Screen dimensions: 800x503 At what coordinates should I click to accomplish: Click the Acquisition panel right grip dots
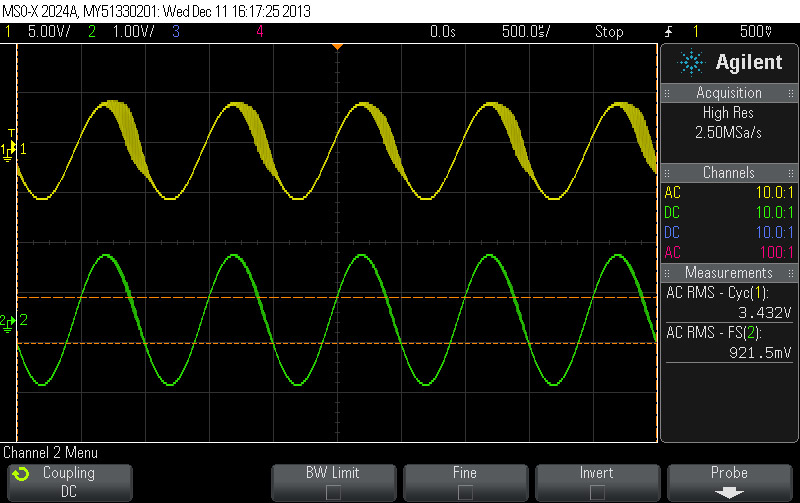tap(791, 93)
